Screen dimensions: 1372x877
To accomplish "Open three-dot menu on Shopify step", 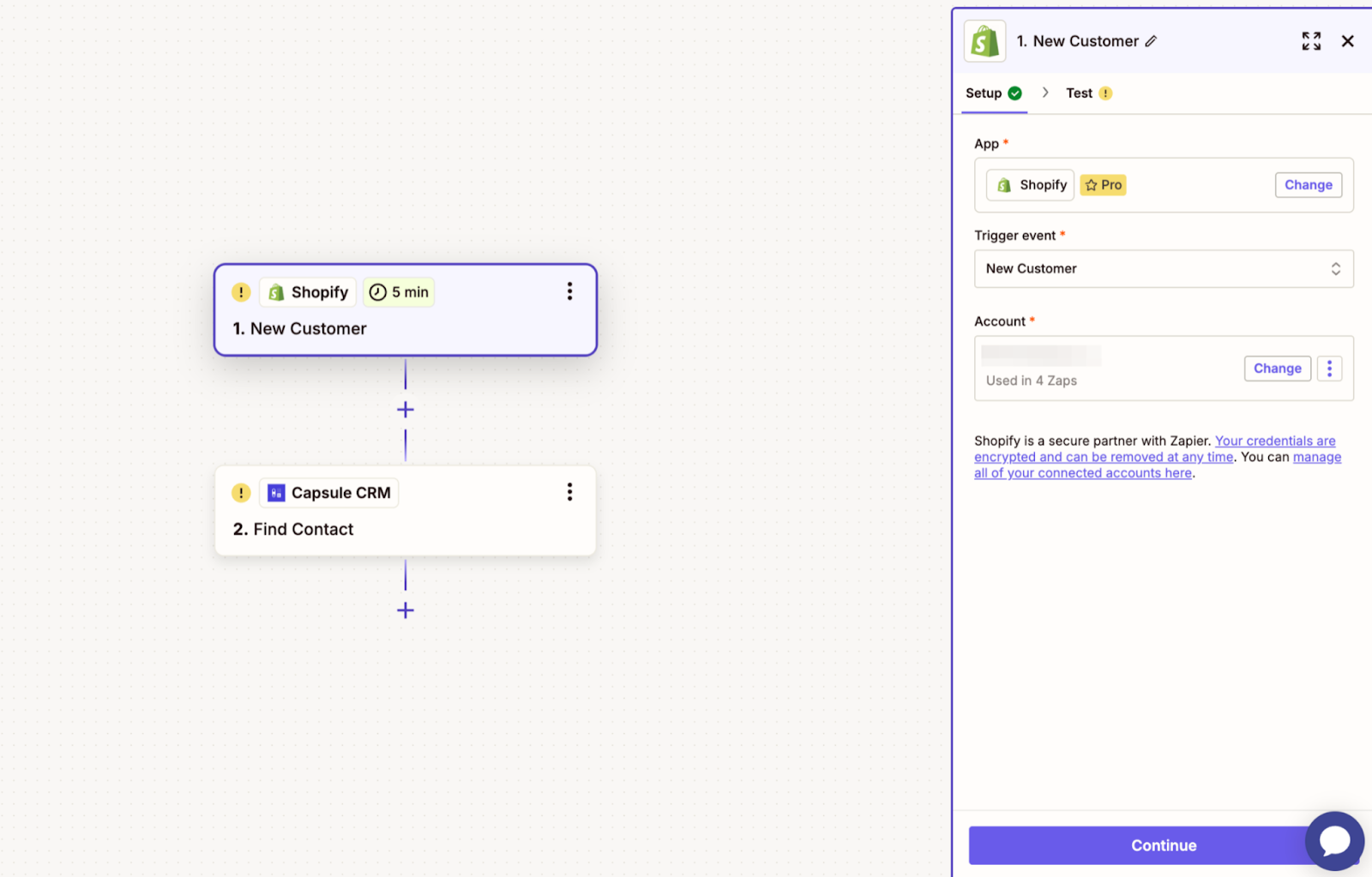I will [x=569, y=291].
